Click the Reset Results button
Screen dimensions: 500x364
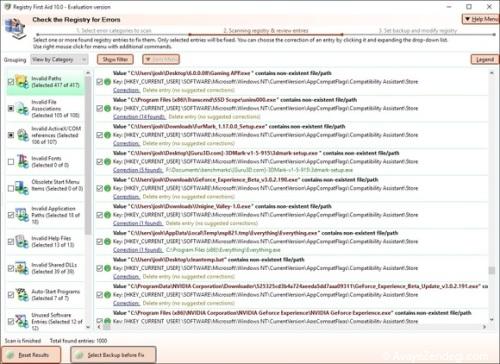(x=31, y=355)
